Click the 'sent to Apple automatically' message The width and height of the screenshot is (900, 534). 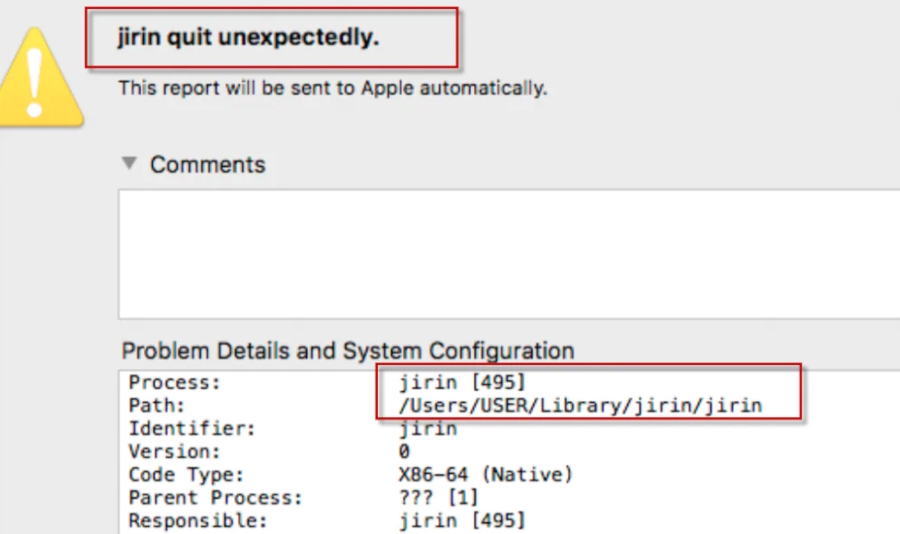pos(332,88)
